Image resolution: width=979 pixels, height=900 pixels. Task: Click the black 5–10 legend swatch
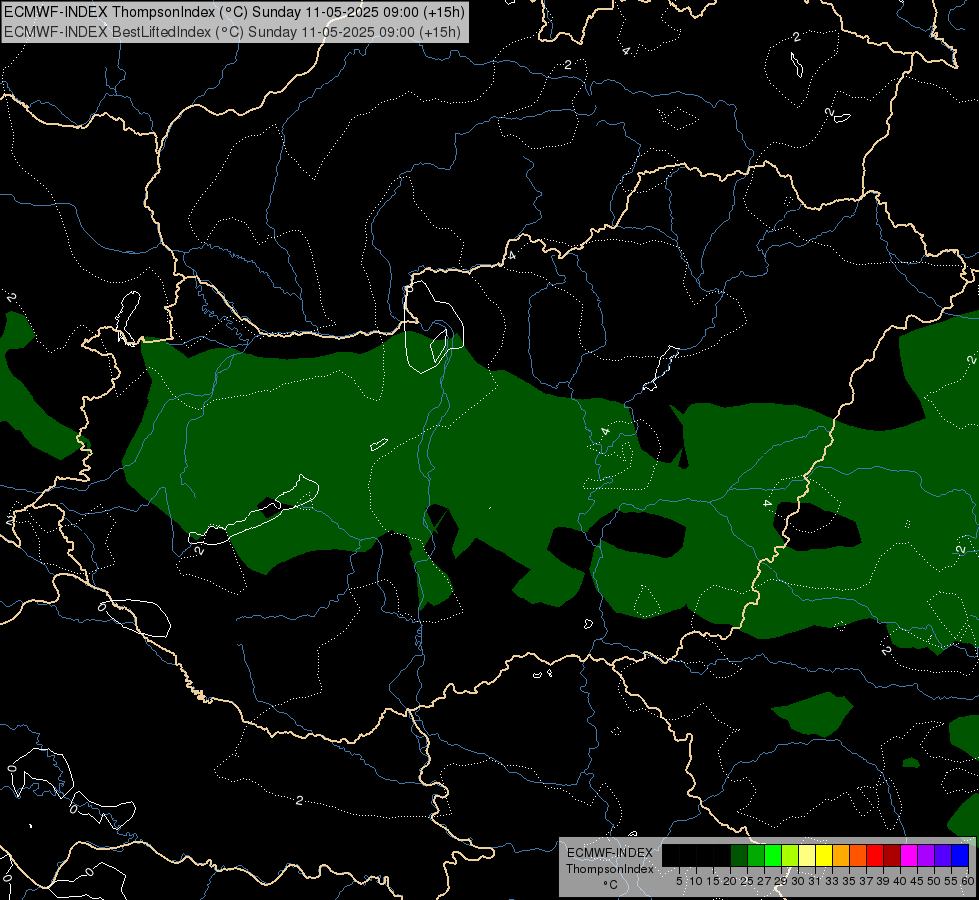[x=688, y=856]
